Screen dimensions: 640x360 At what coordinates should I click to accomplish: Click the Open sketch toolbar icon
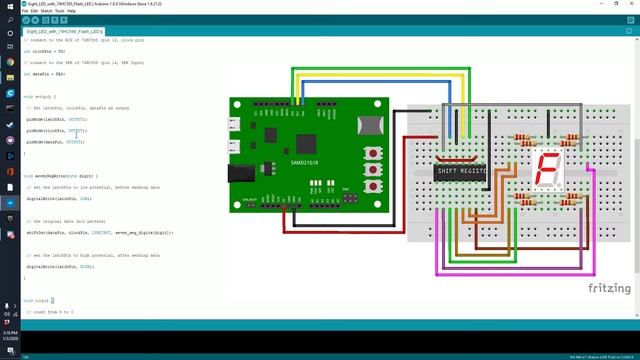[x=55, y=20]
